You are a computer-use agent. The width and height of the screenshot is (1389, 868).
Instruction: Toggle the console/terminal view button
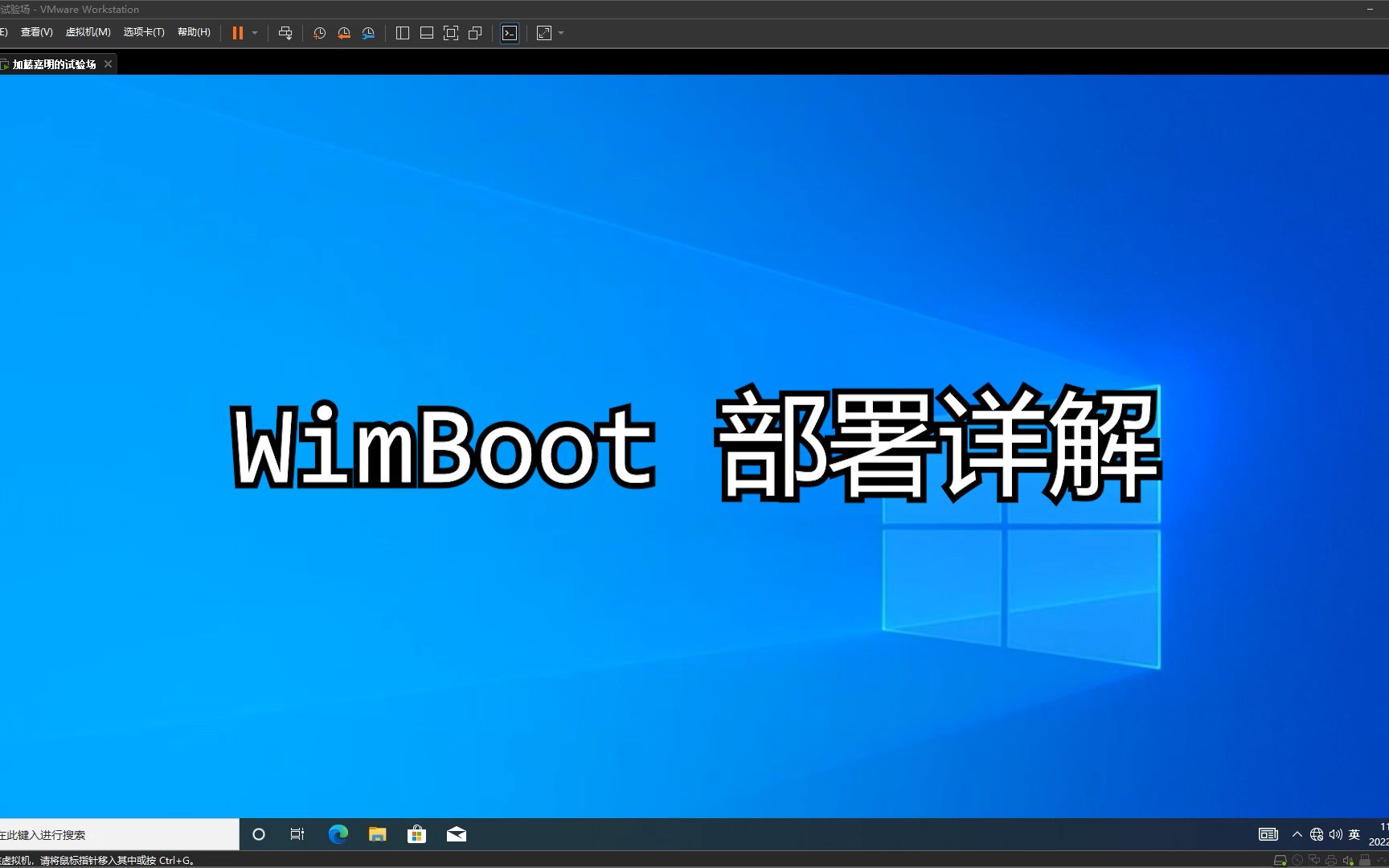pos(509,33)
